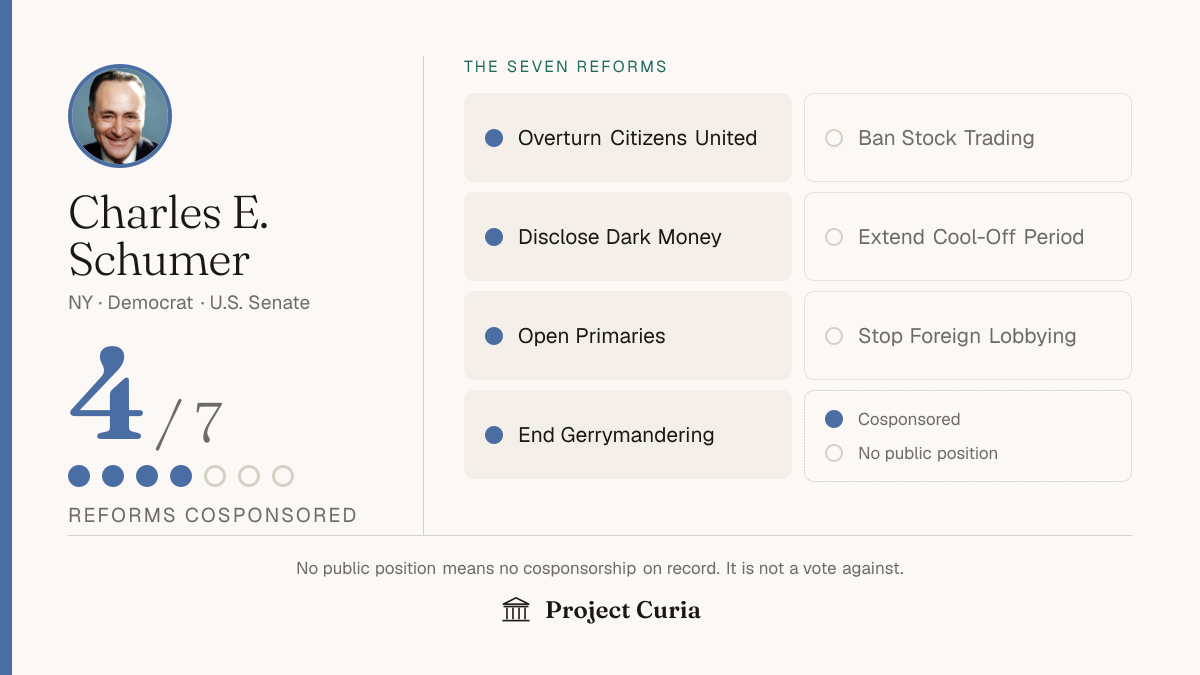This screenshot has height=675, width=1200.
Task: Click The Seven Reforms heading
Action: point(565,67)
